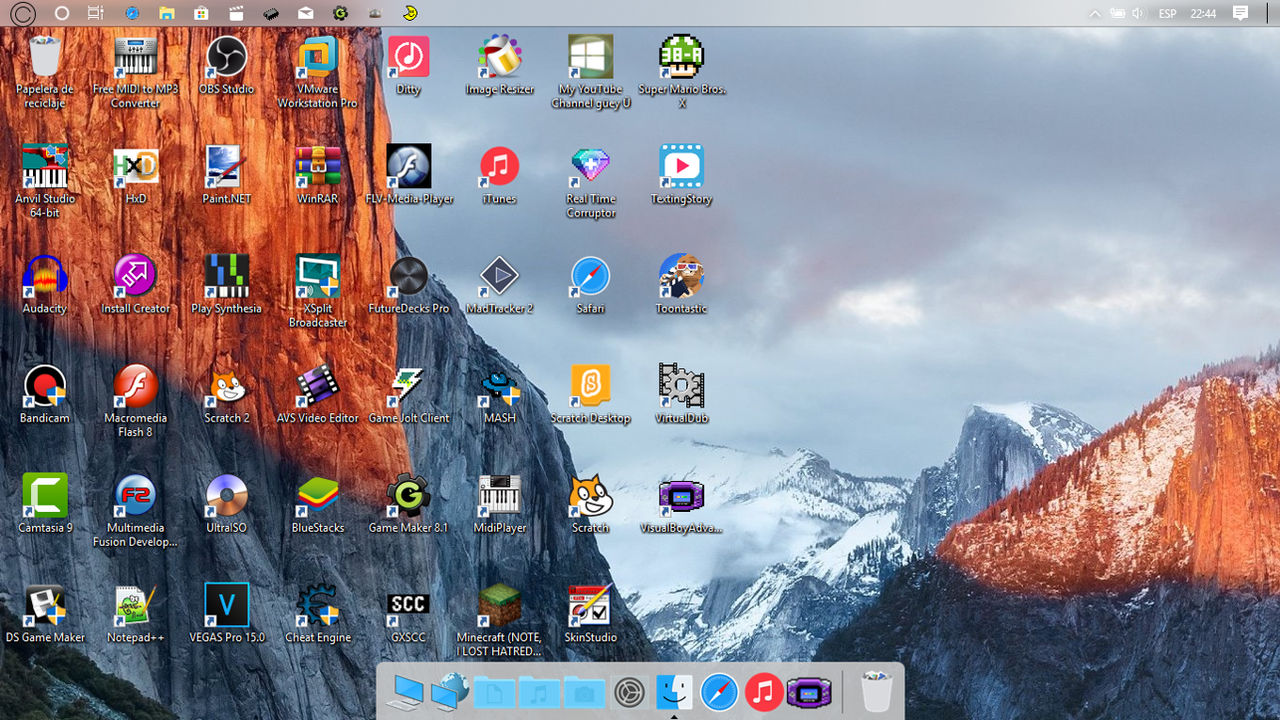Open the trash can in the dock
Screen dimensions: 1280x720
point(877,690)
